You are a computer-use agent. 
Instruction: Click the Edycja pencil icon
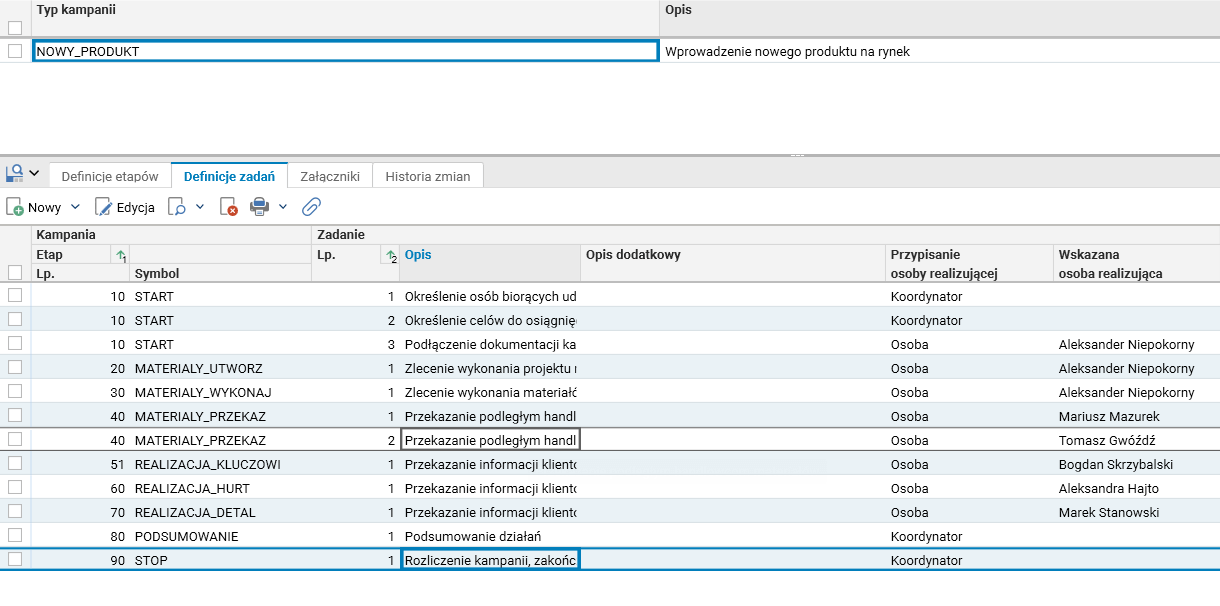pyautogui.click(x=104, y=207)
